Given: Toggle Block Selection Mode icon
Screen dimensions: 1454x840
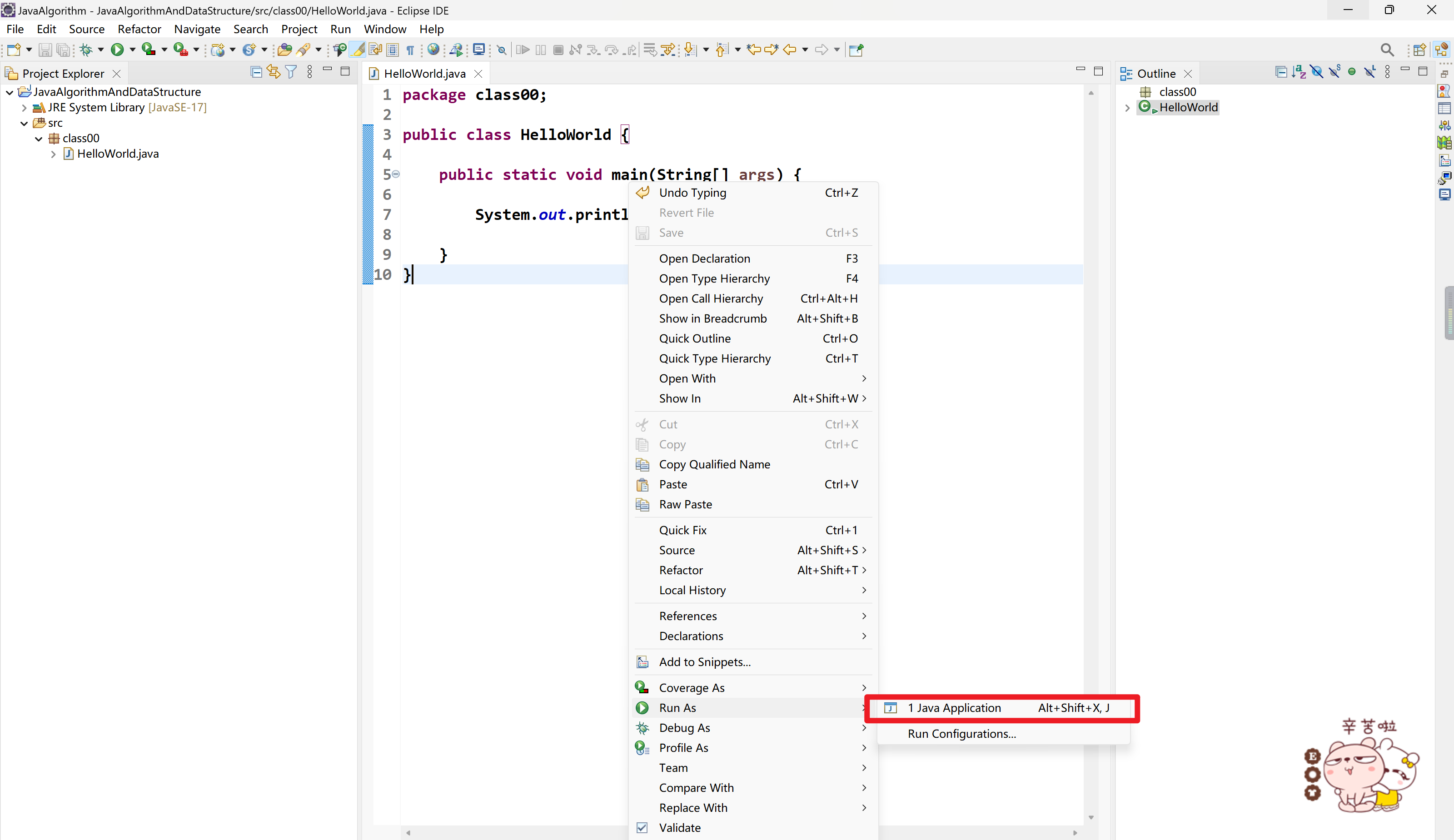Looking at the screenshot, I should tap(392, 50).
